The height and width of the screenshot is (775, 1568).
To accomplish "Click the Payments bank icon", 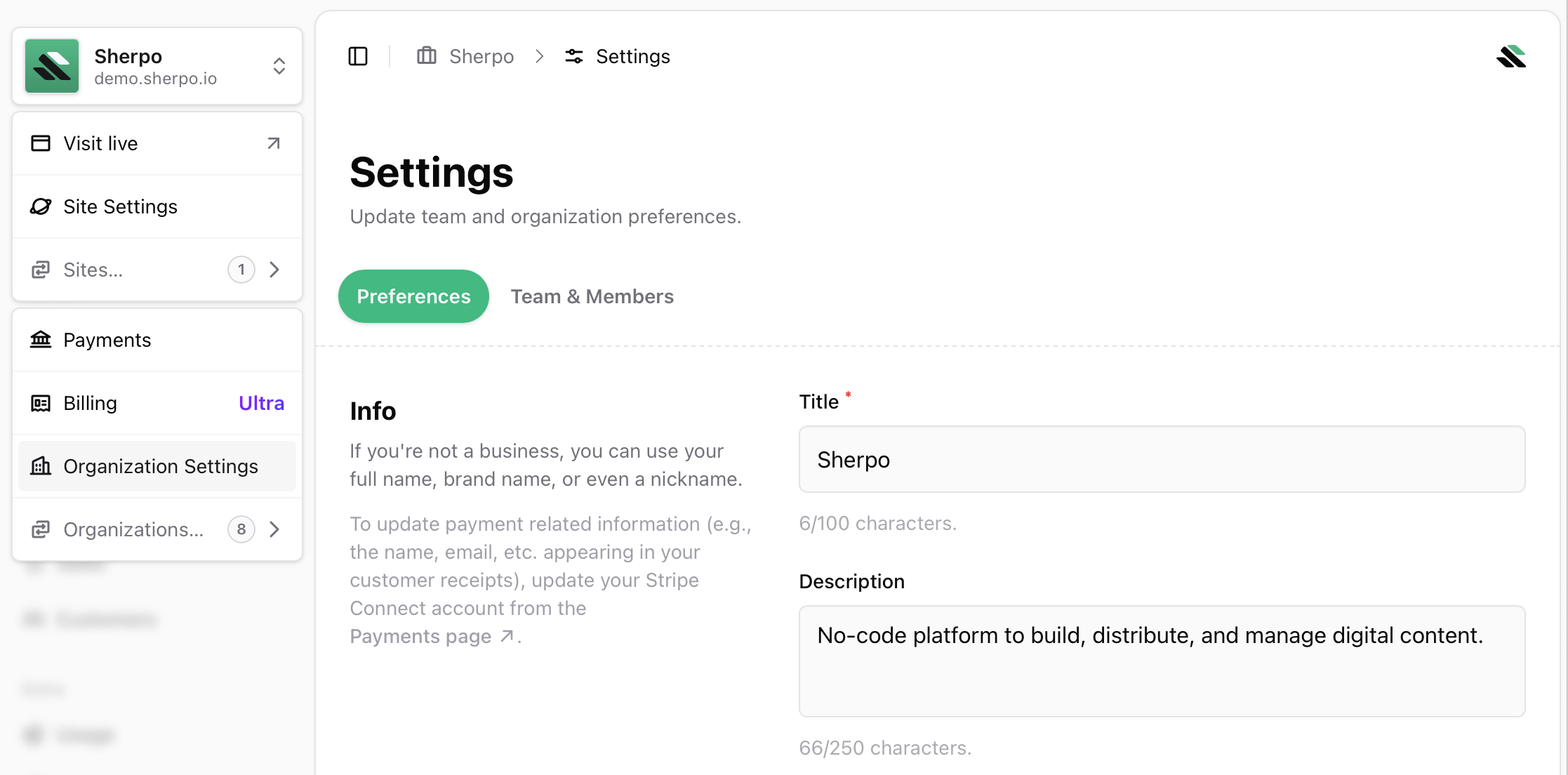I will pos(41,340).
